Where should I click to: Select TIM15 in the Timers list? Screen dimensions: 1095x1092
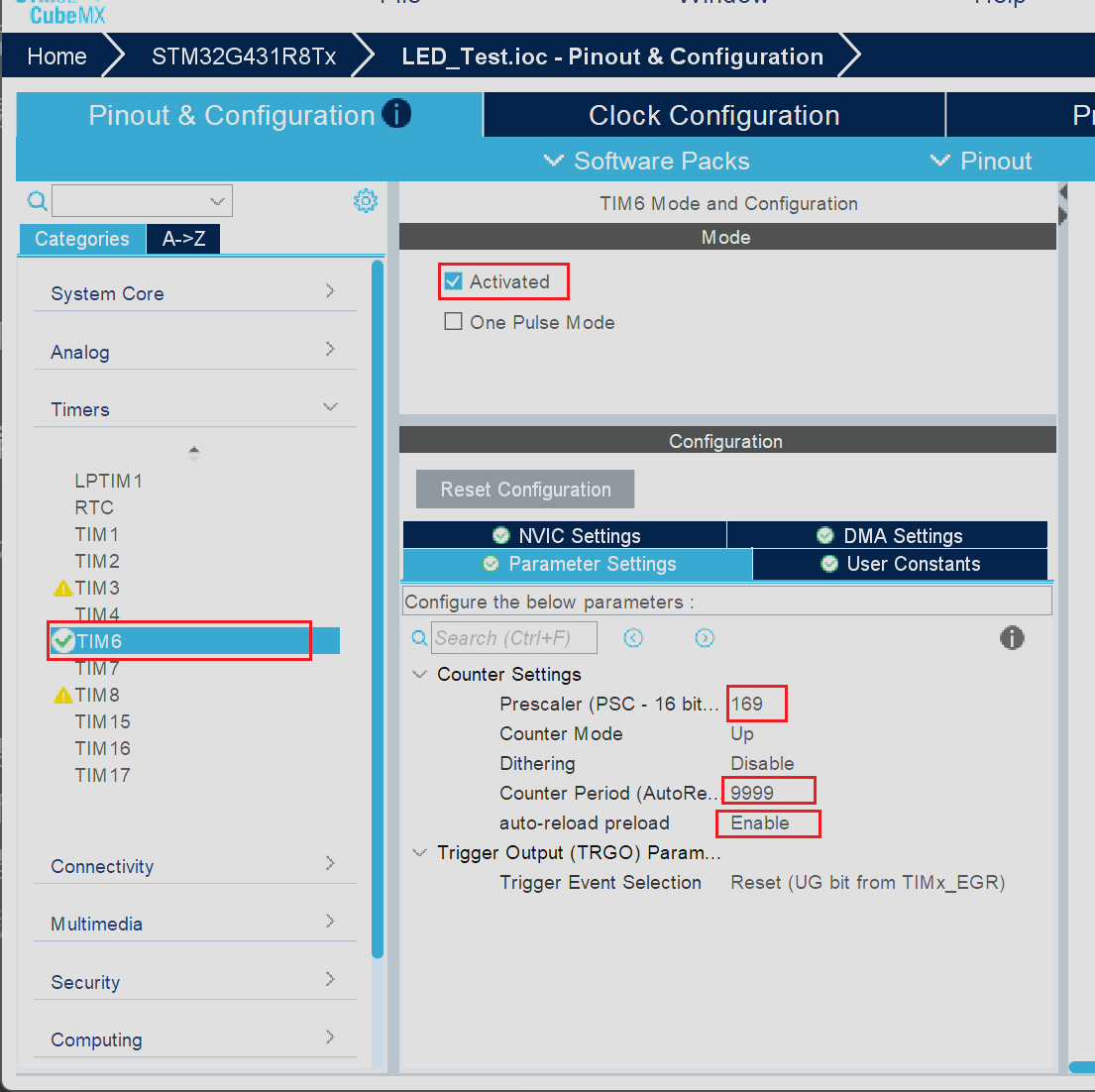(x=103, y=722)
